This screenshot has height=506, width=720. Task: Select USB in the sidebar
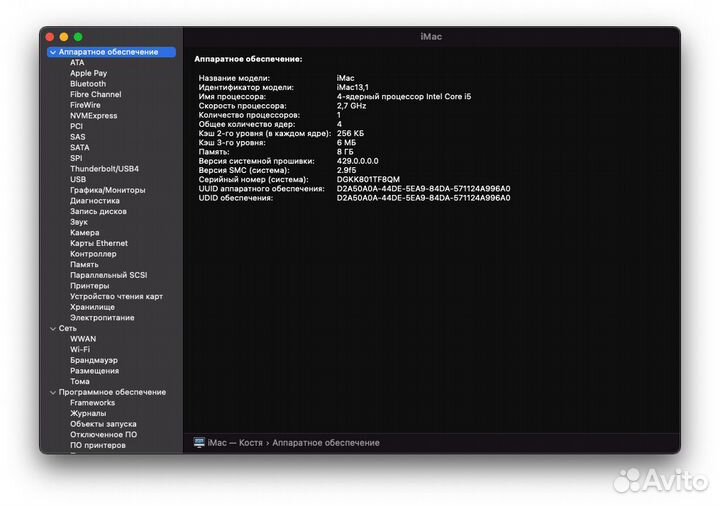coord(78,179)
